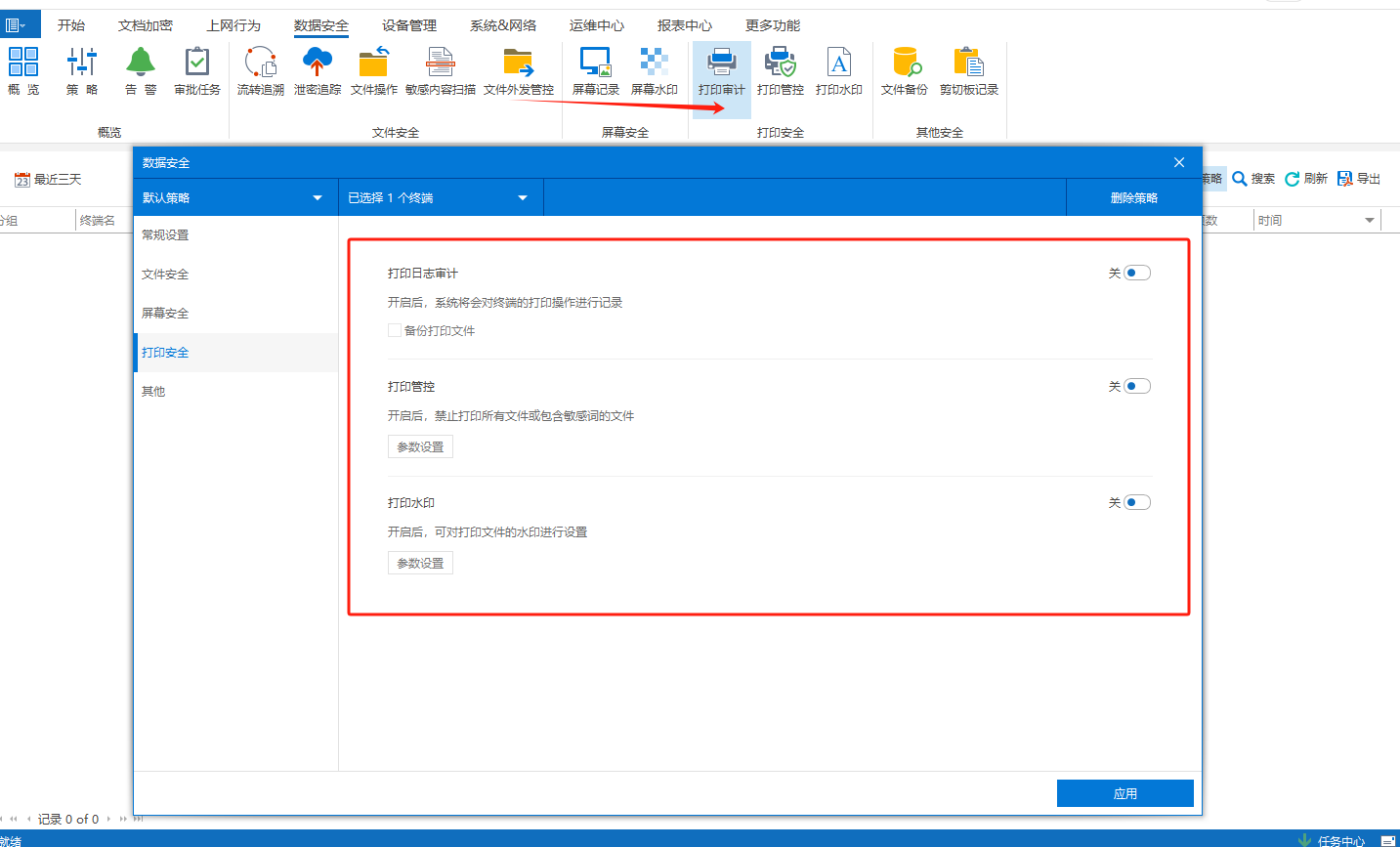
Task: Check the 备份打印文件 checkbox
Action: coord(395,331)
